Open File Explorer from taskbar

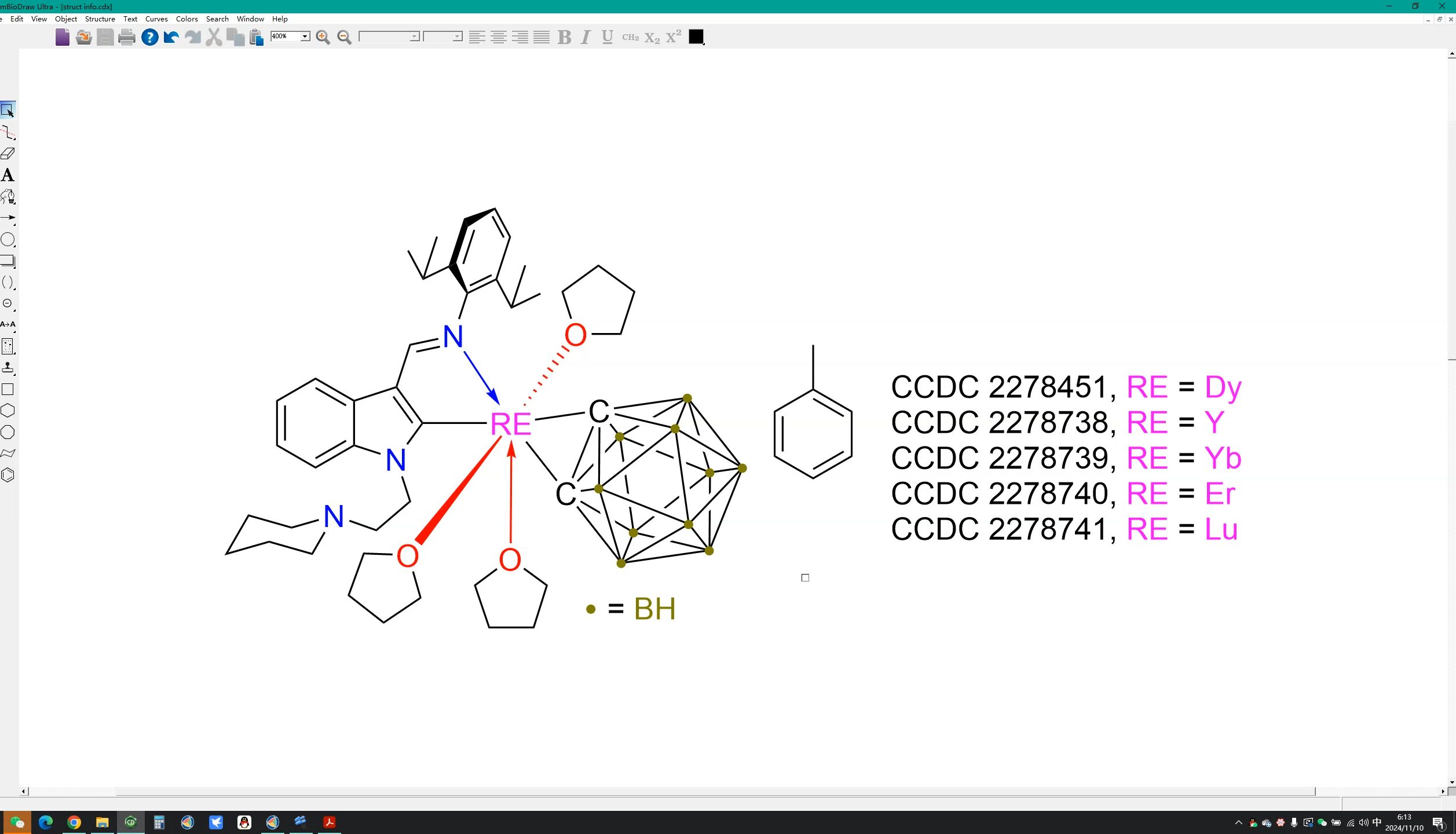point(102,822)
